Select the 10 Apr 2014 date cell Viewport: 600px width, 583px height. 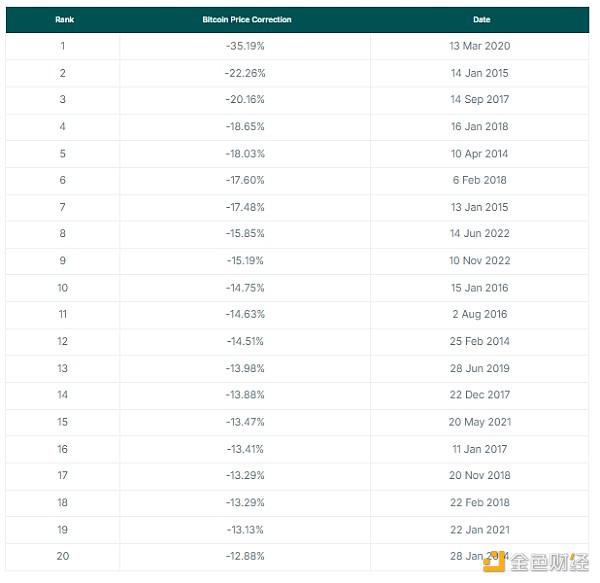click(x=480, y=154)
